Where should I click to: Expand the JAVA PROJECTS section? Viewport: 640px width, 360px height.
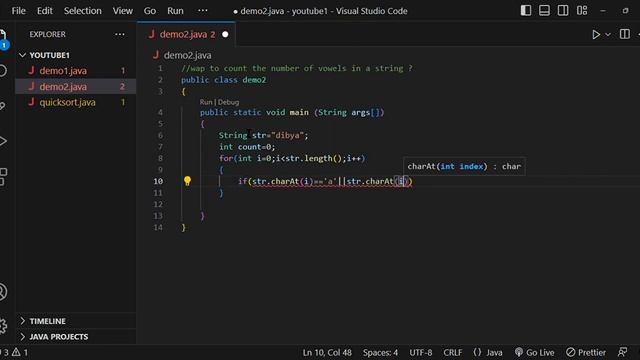coord(76,337)
